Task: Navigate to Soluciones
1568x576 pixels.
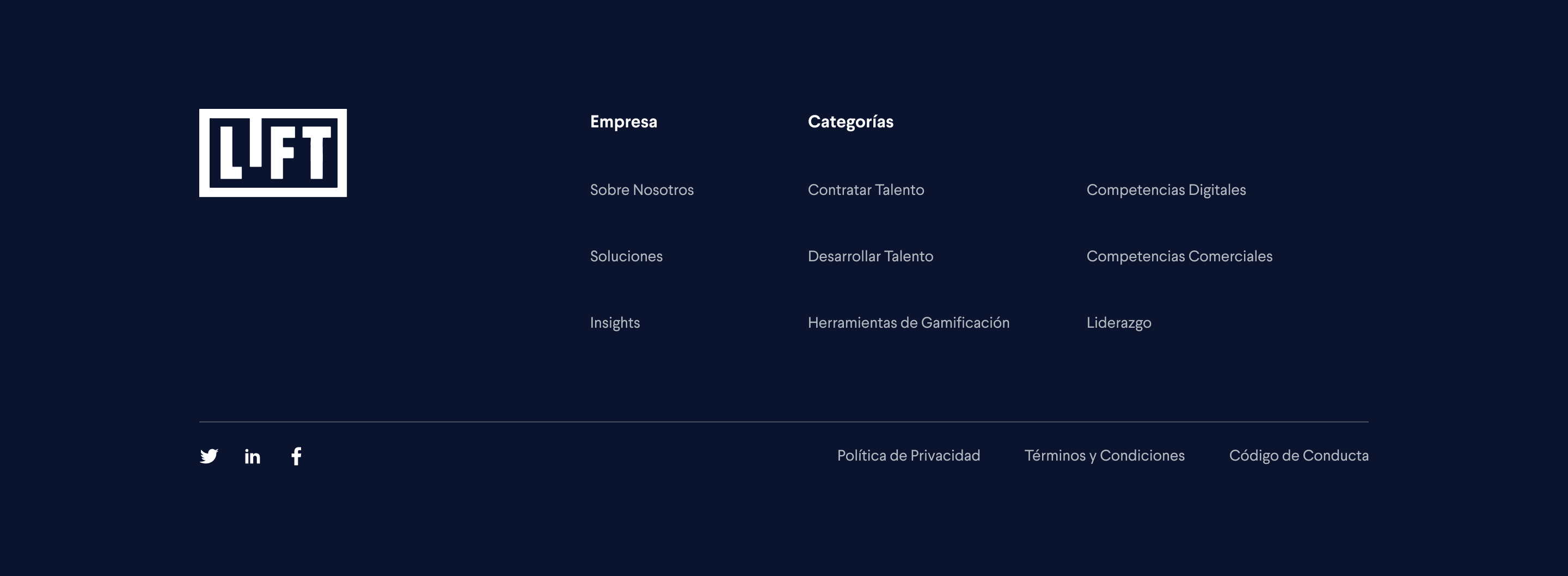Action: 626,256
